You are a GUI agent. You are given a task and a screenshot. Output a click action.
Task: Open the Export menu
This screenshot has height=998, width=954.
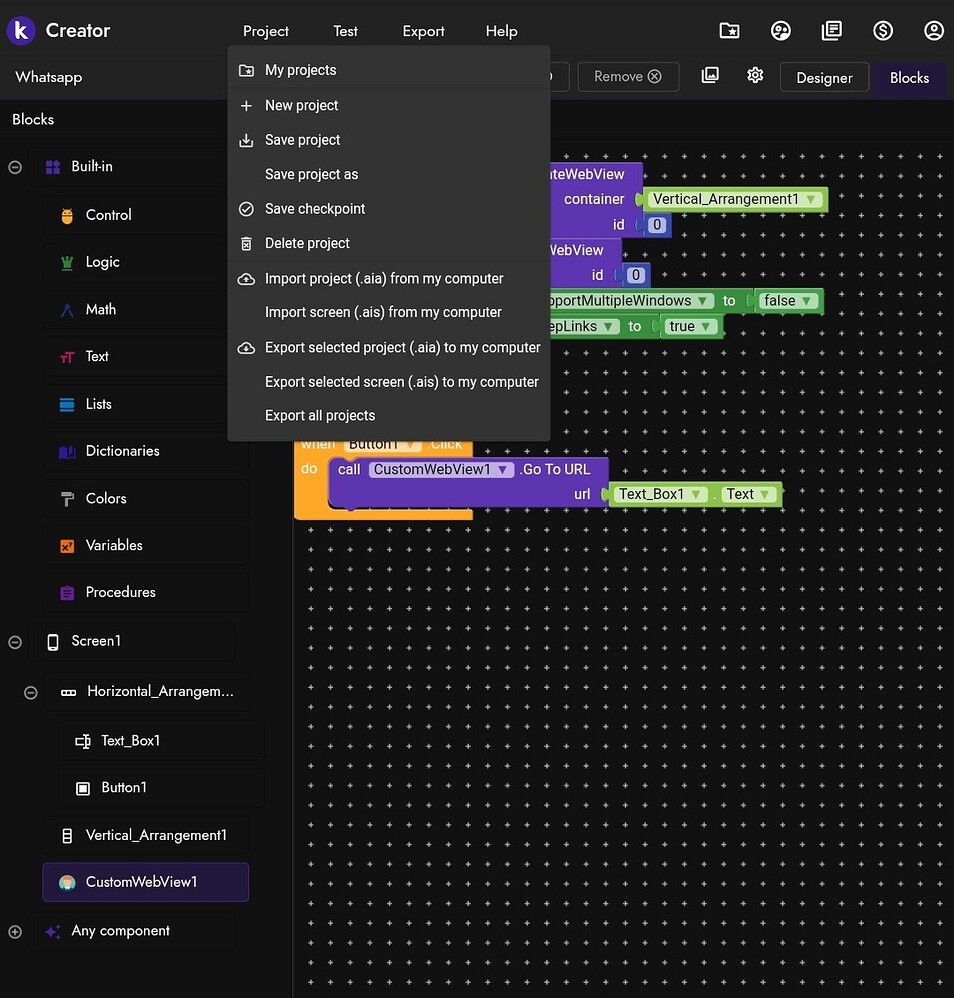[423, 31]
